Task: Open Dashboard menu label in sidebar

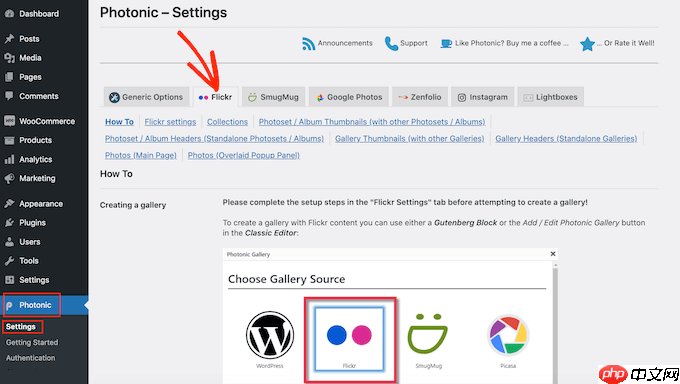Action: point(39,14)
